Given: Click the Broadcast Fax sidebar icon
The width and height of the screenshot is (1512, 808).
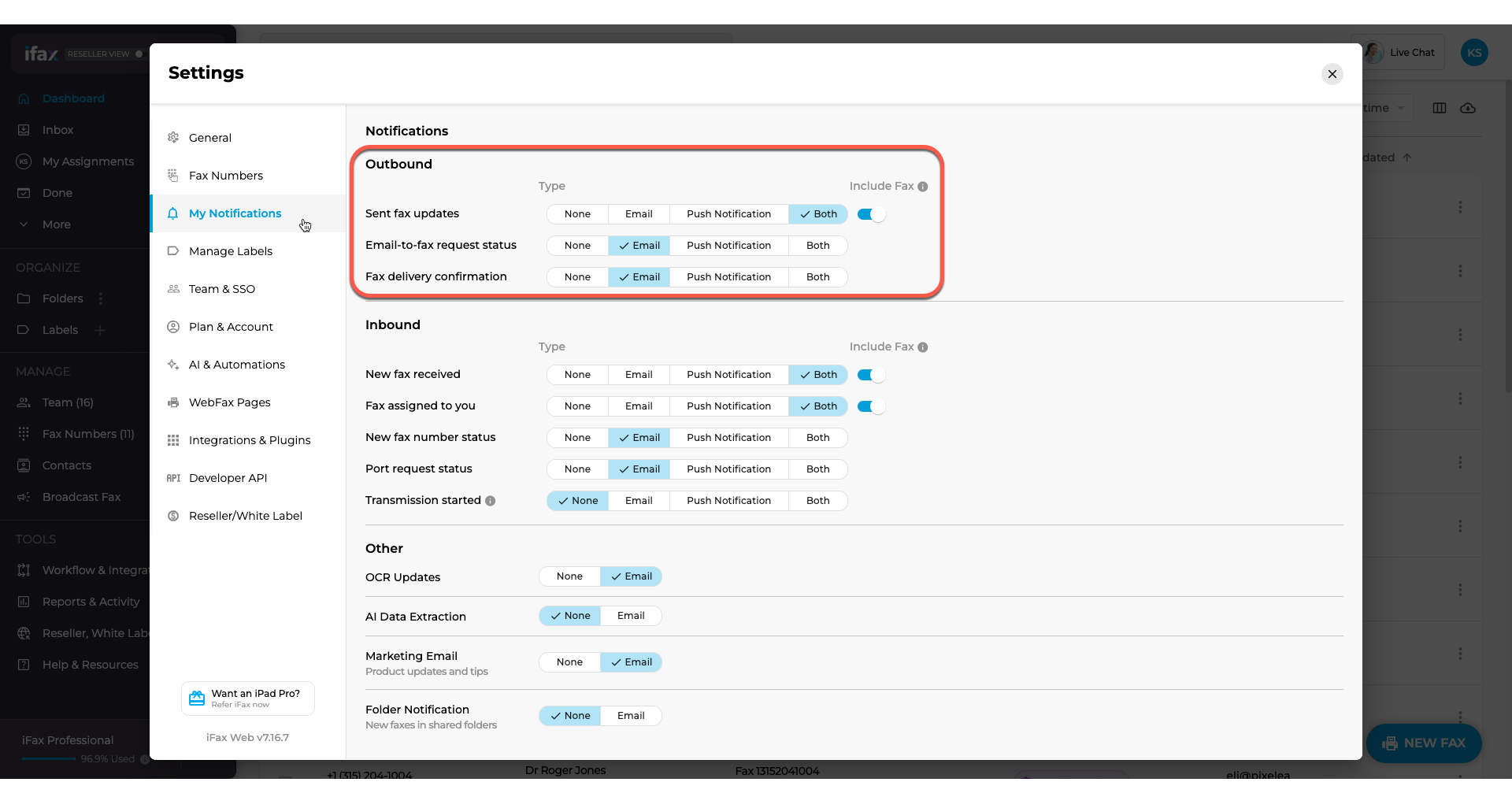Looking at the screenshot, I should click(24, 497).
